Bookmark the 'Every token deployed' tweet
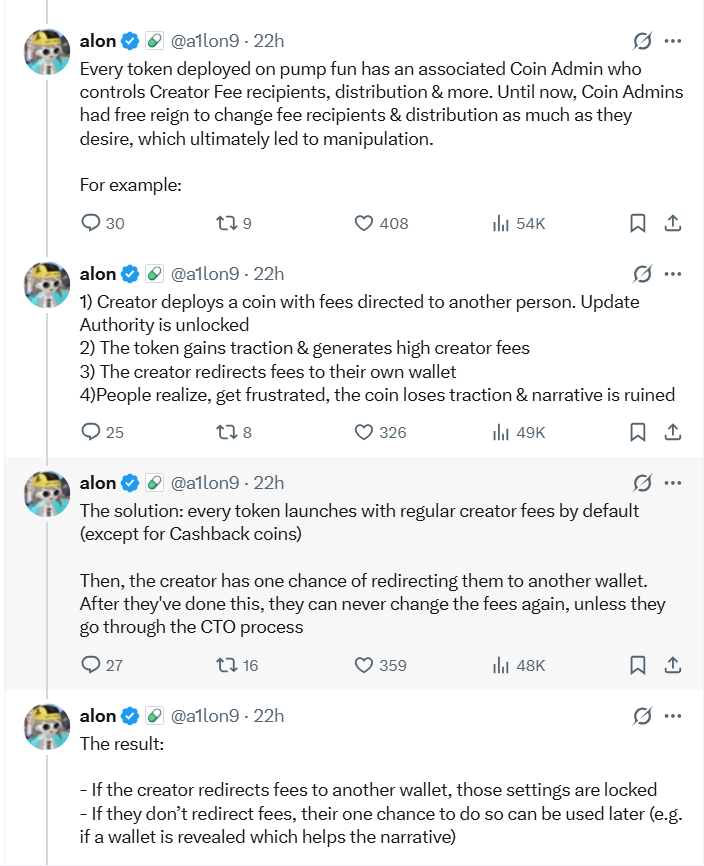 click(x=637, y=223)
